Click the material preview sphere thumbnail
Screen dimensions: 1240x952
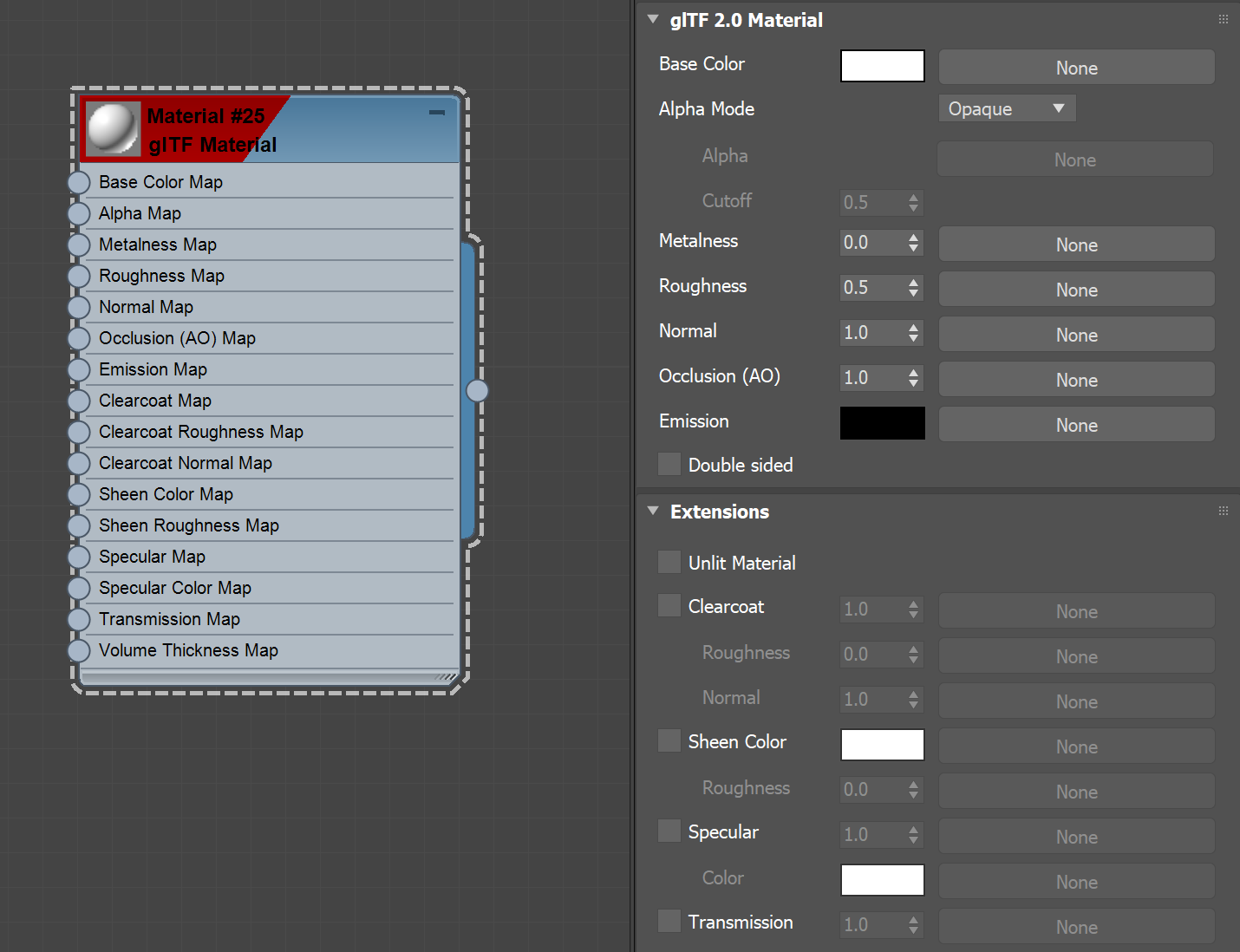113,129
